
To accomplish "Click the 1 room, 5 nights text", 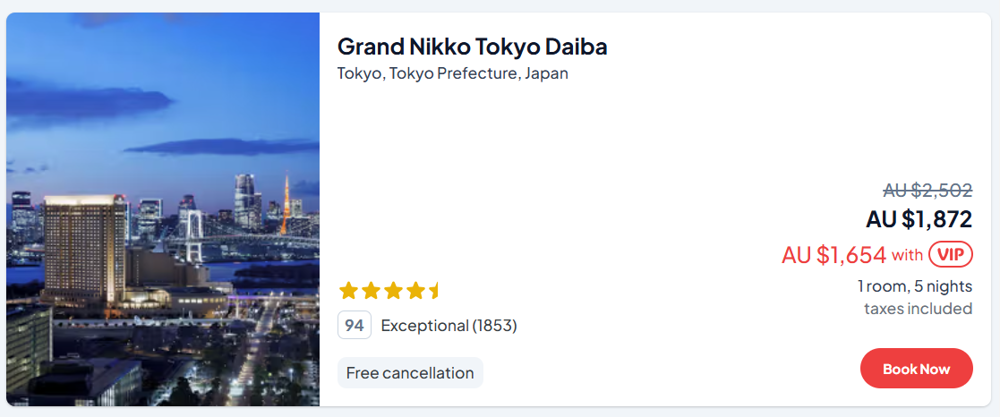I will click(914, 286).
